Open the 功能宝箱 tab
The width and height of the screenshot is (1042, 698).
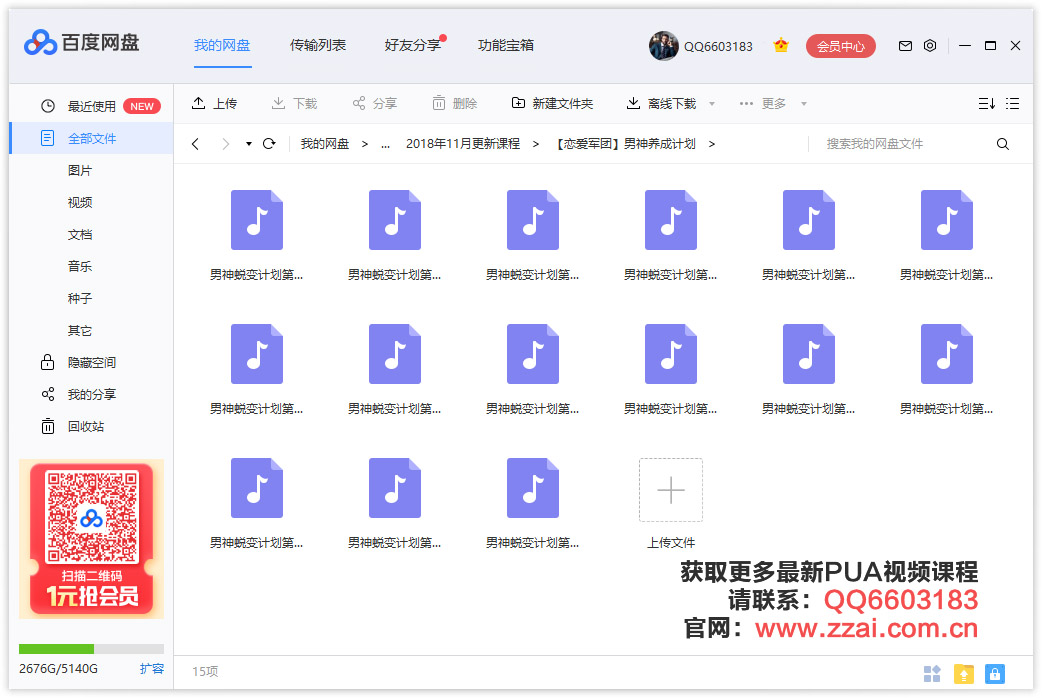click(x=506, y=45)
